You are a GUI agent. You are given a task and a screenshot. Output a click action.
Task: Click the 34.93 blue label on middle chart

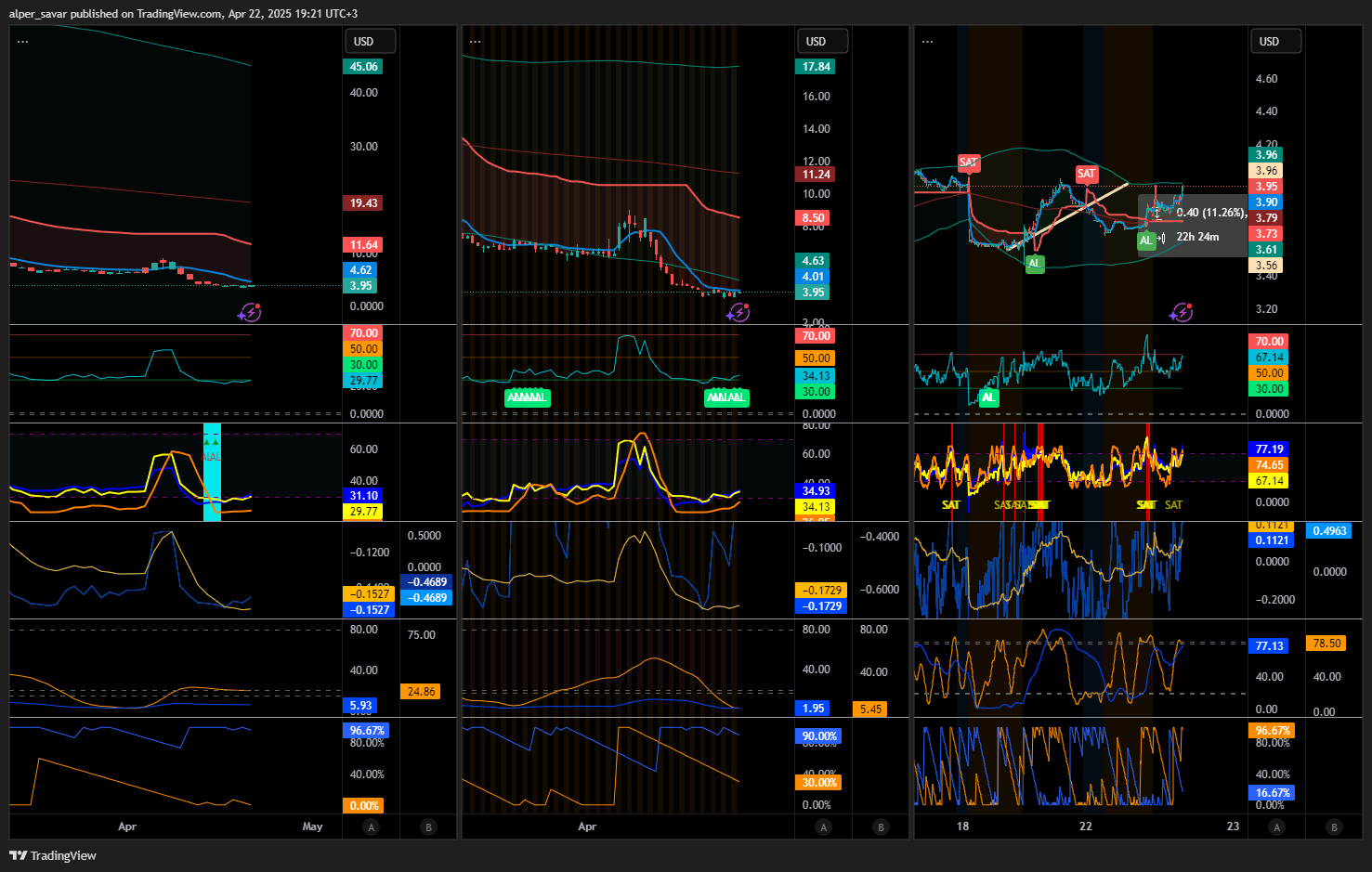817,491
